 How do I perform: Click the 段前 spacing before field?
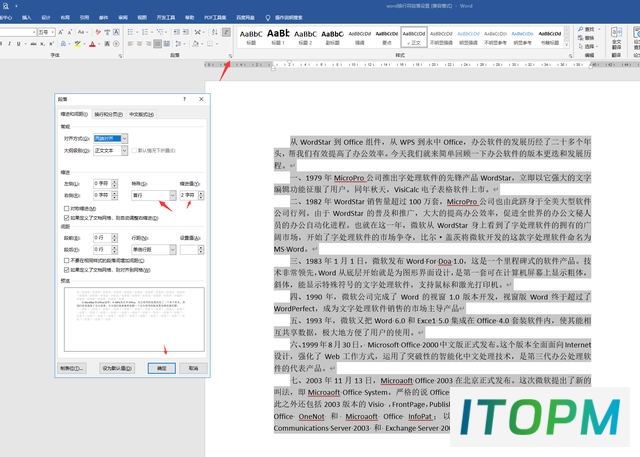[x=102, y=237]
